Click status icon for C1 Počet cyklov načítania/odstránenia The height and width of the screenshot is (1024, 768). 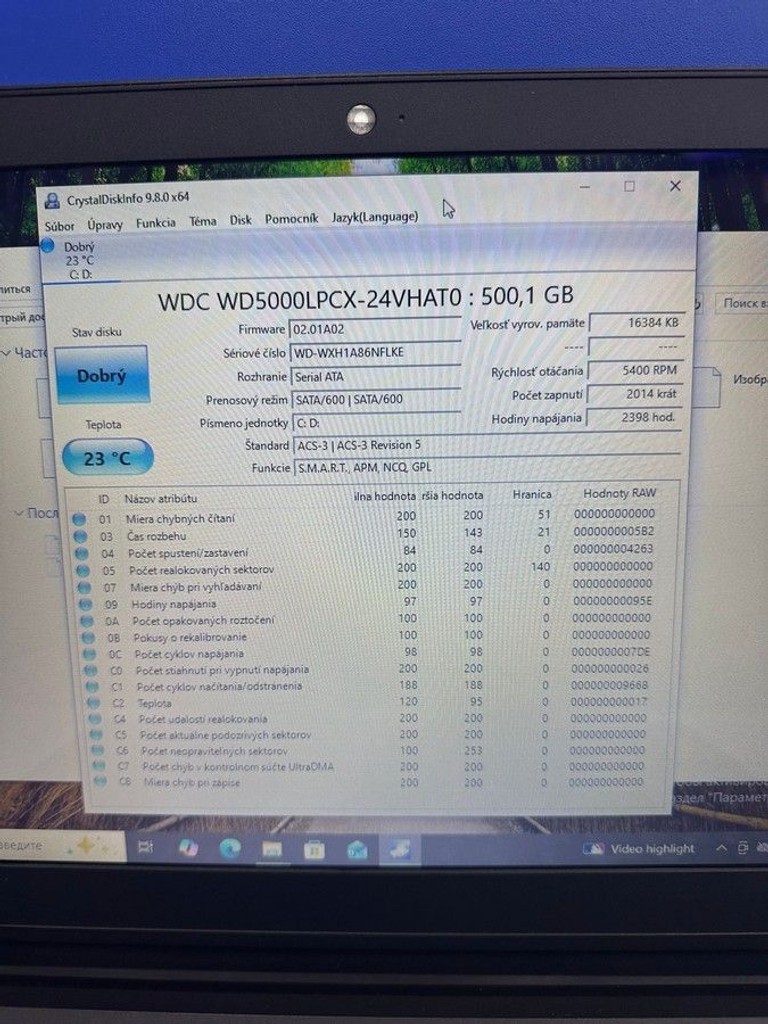click(x=92, y=687)
